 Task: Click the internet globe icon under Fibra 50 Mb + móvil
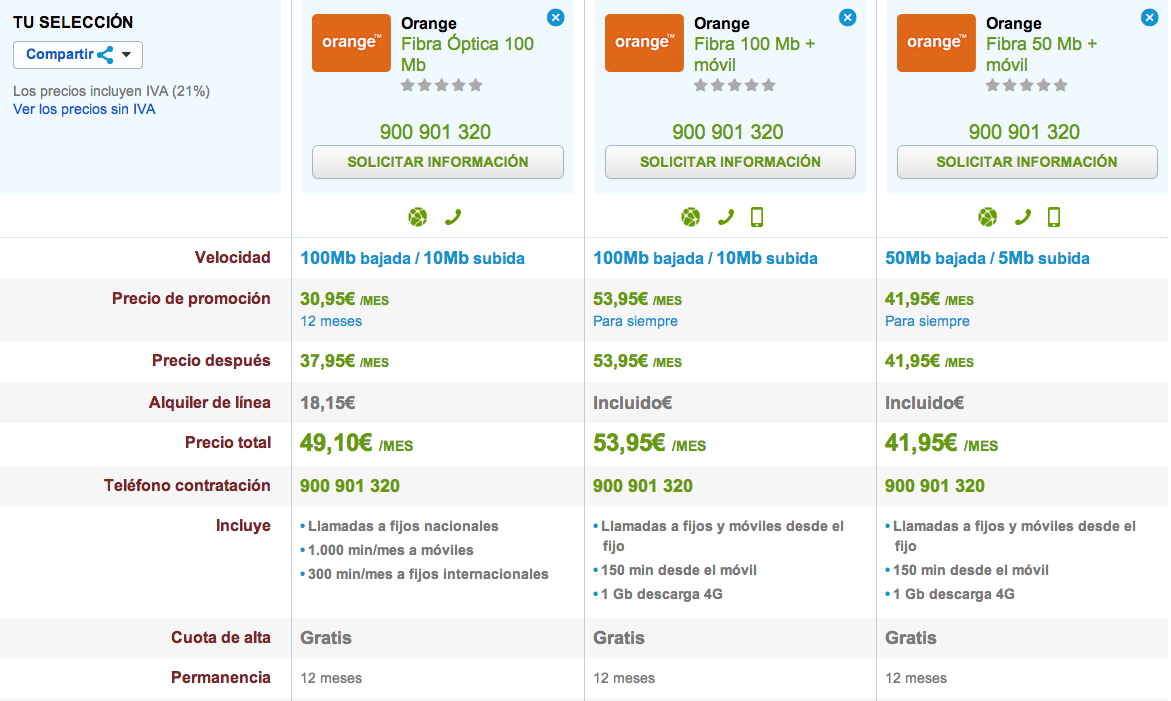tap(987, 217)
